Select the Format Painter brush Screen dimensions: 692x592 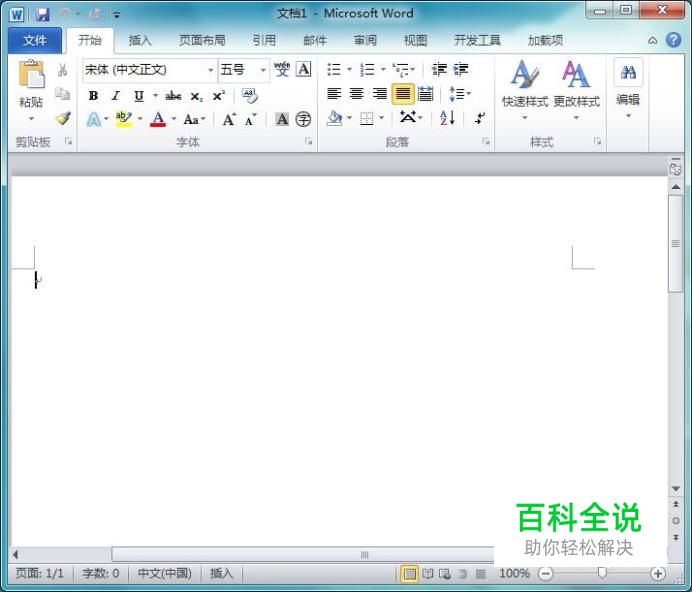click(x=63, y=118)
